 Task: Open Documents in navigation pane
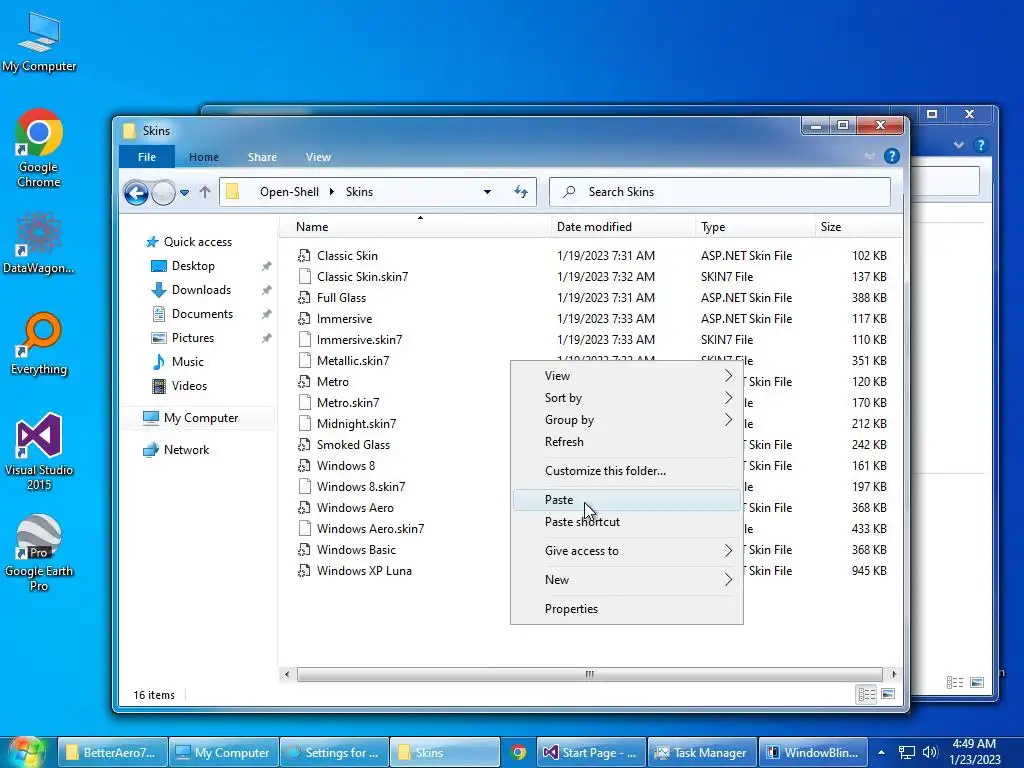(x=202, y=314)
